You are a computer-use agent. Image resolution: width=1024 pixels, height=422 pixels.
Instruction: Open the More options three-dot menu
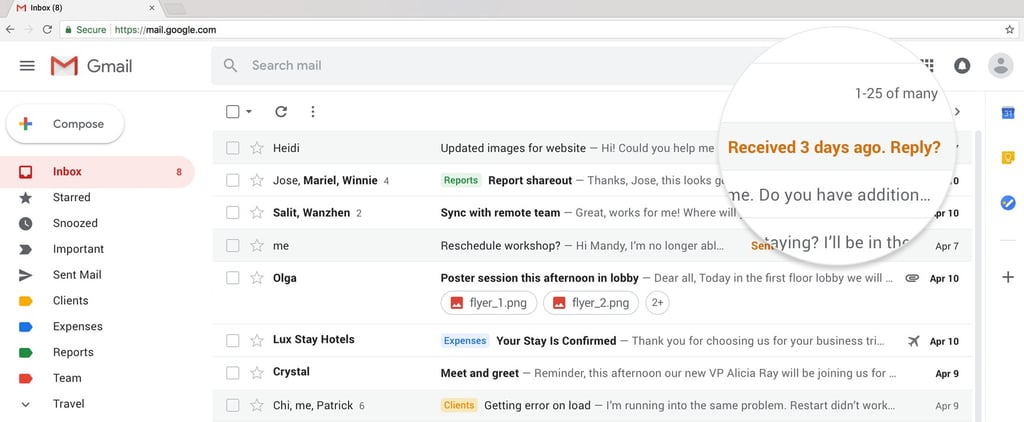(313, 112)
